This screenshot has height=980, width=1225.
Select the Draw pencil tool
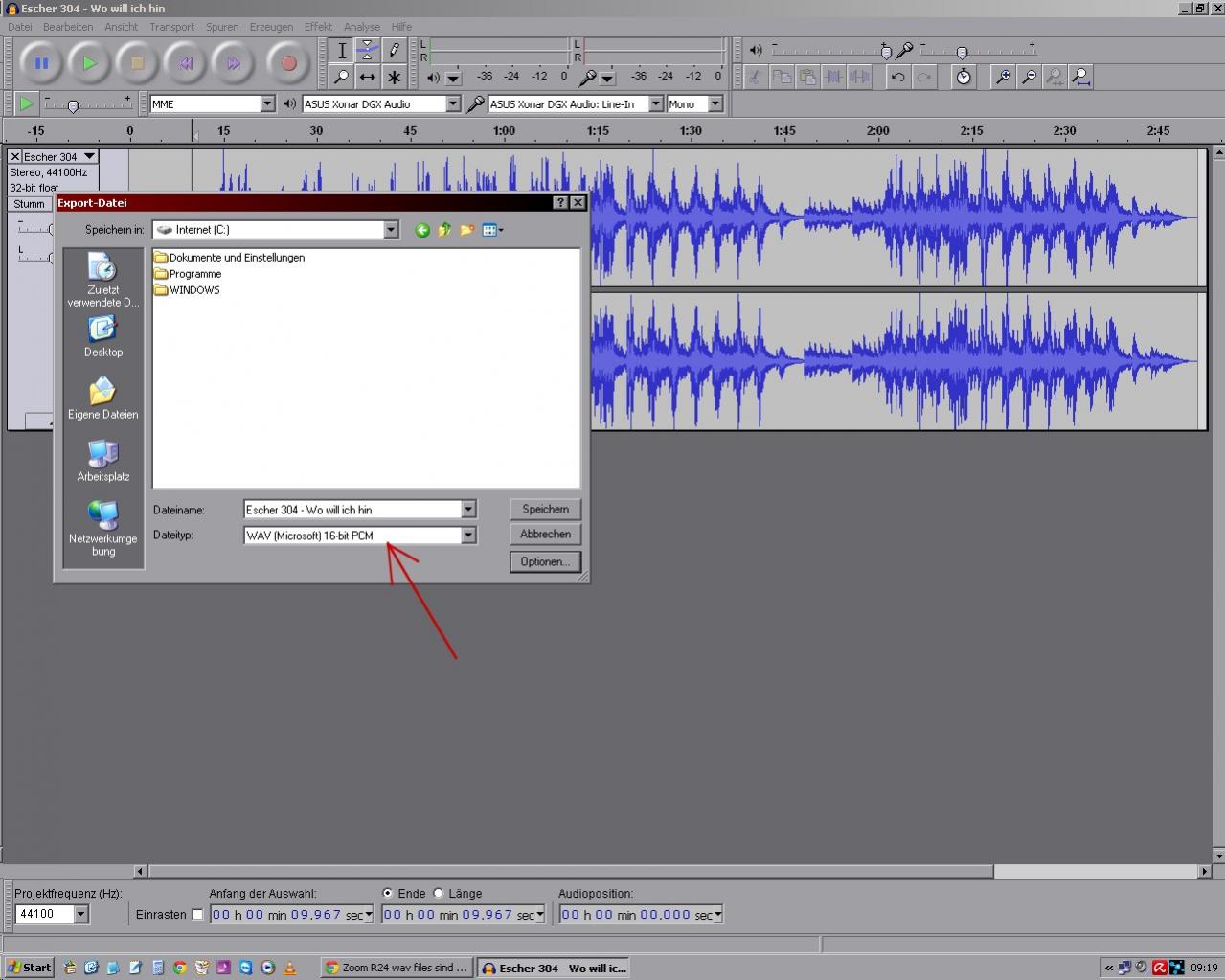(394, 51)
